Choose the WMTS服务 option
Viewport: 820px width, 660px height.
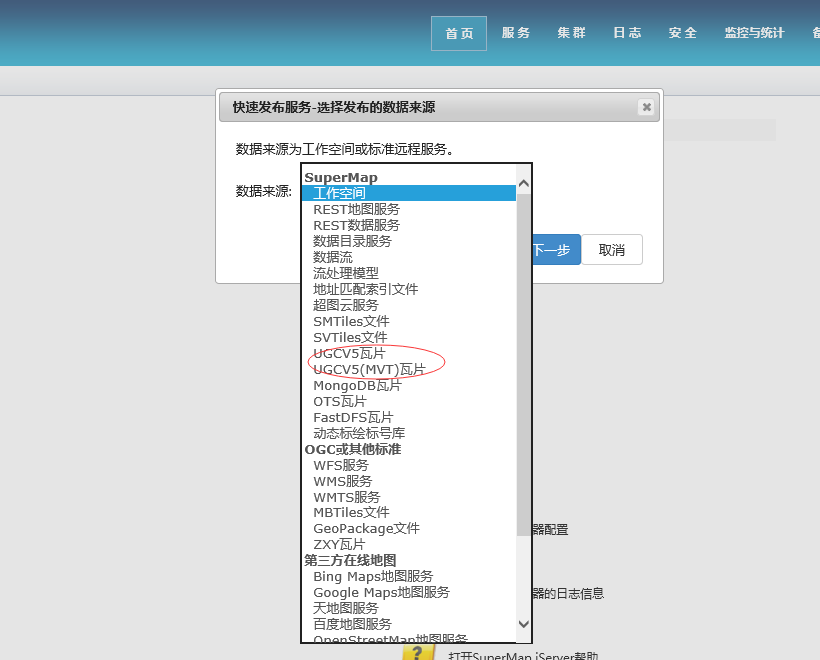point(409,497)
